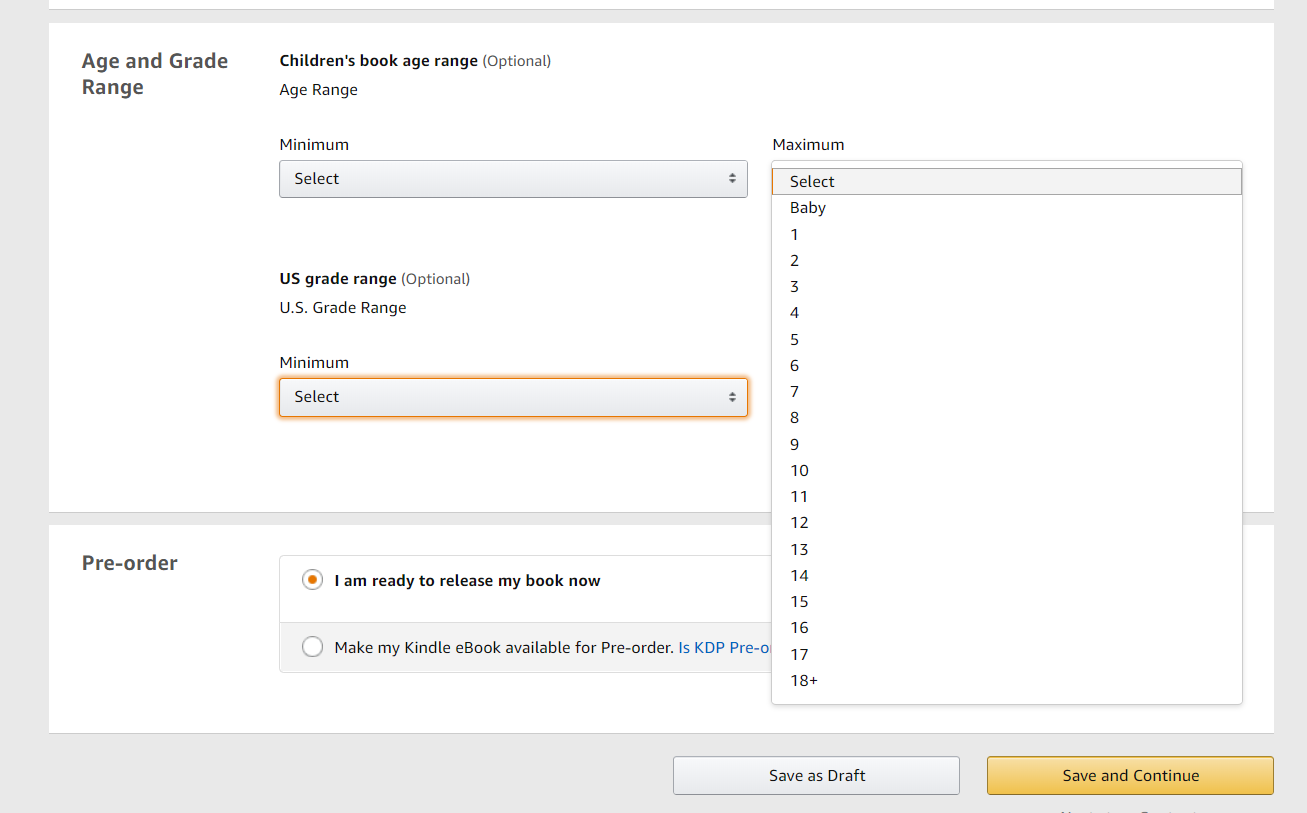Open the 'Is KDP Pre-order' help link
Viewport: 1307px width, 813px height.
click(x=725, y=647)
